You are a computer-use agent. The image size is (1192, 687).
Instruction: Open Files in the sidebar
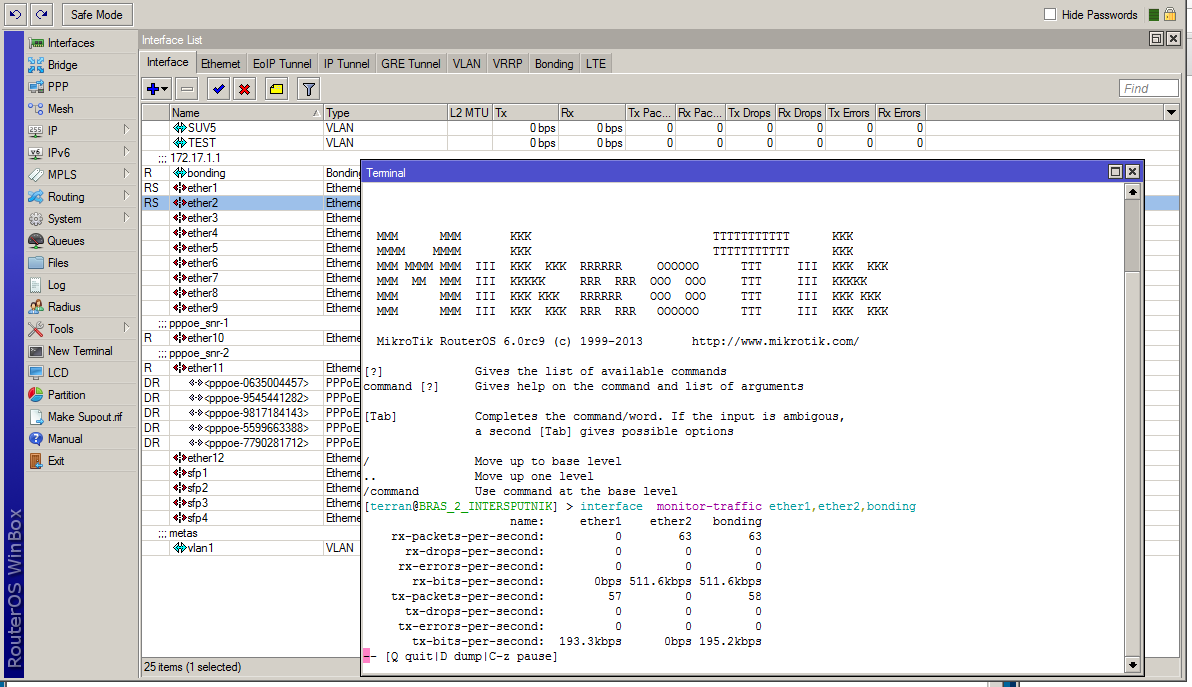click(x=58, y=263)
